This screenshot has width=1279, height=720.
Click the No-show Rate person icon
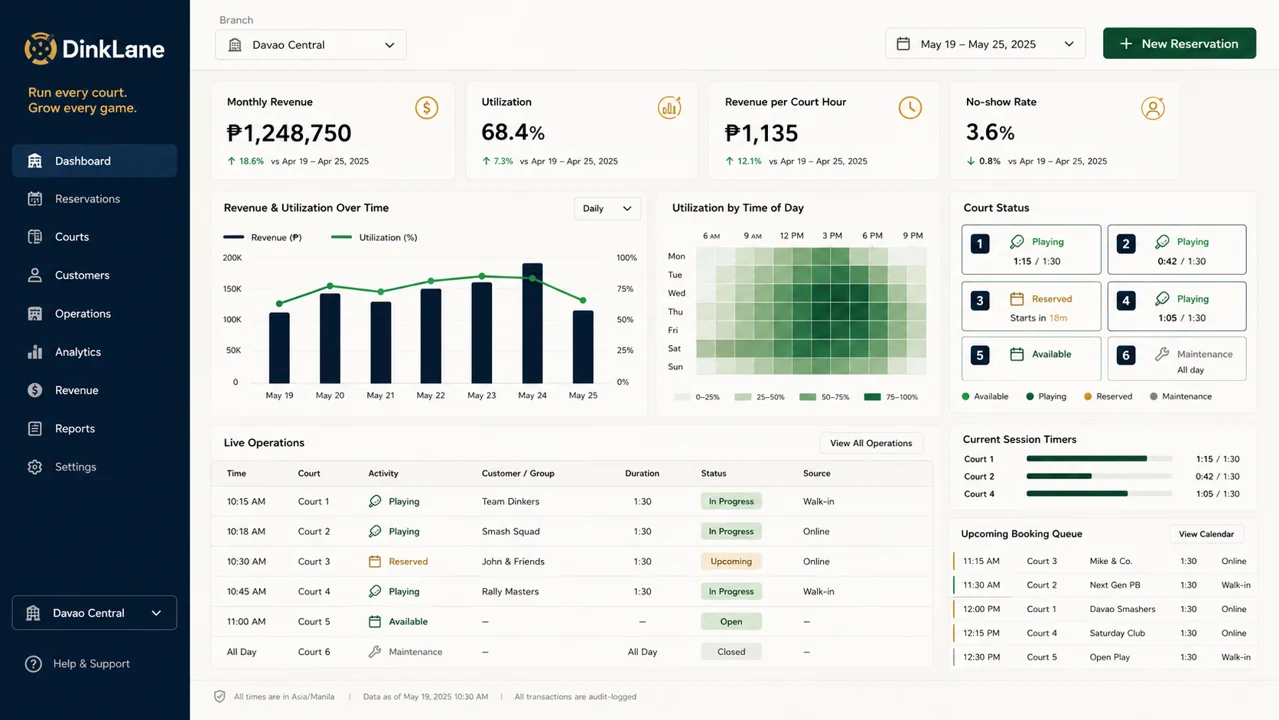pyautogui.click(x=1153, y=107)
